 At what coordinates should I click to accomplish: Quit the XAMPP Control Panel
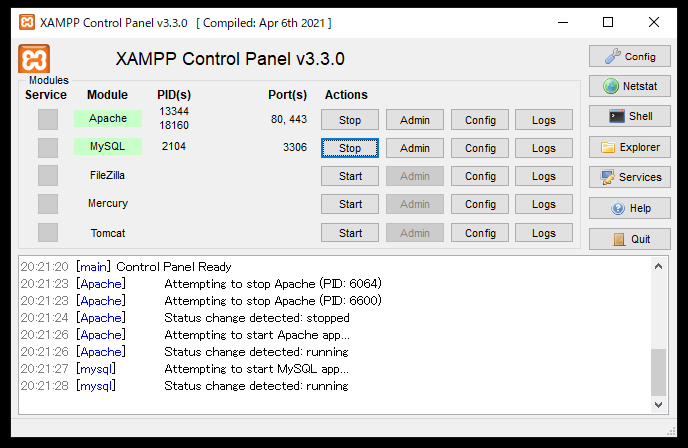629,239
